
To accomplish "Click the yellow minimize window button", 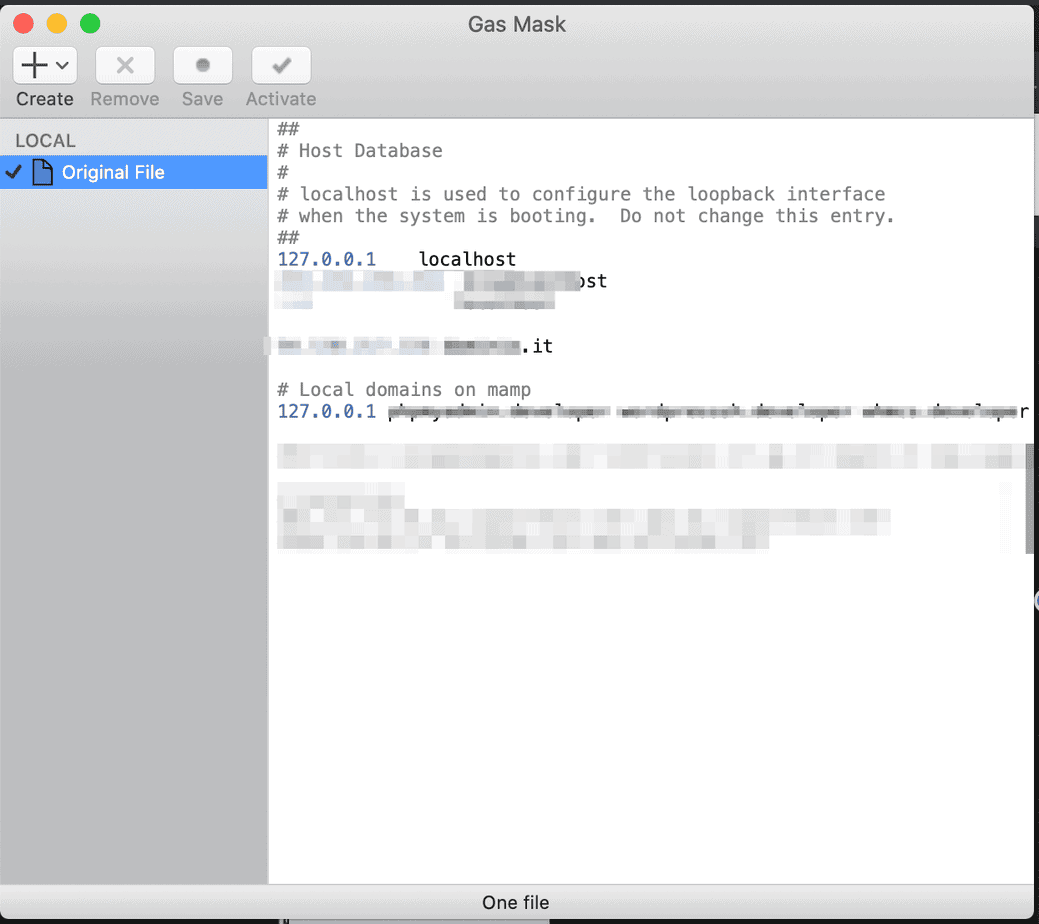I will (x=57, y=23).
